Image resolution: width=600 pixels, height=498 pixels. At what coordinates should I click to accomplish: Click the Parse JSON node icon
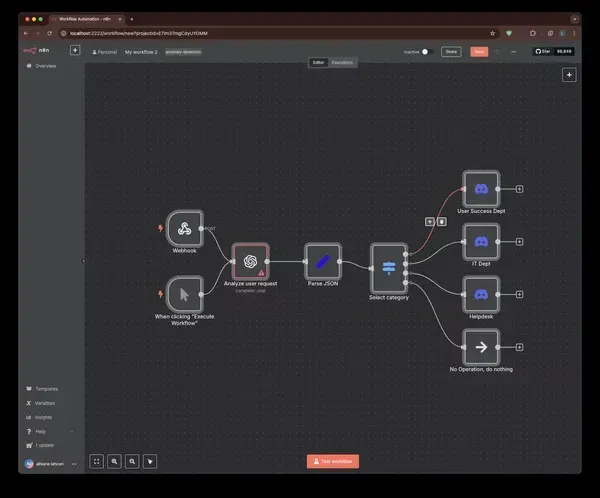[323, 261]
